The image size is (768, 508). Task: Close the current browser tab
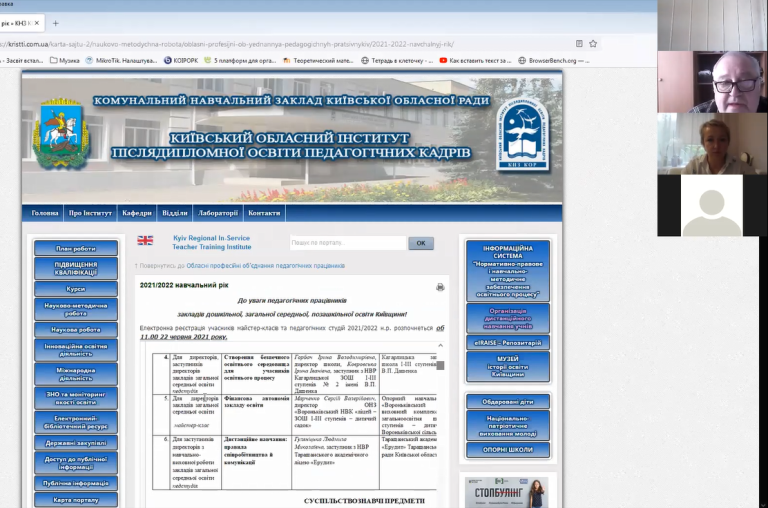click(37, 23)
